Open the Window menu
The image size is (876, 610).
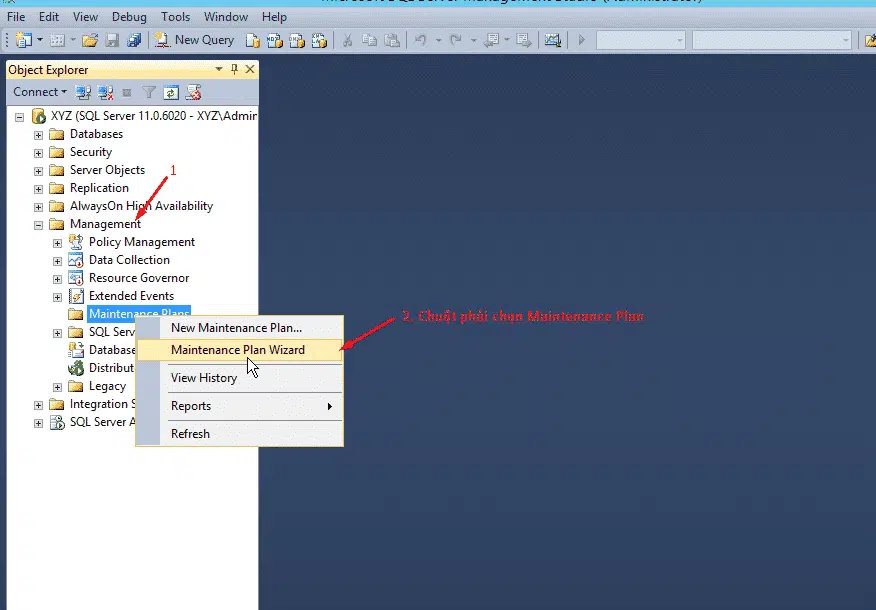click(x=226, y=17)
